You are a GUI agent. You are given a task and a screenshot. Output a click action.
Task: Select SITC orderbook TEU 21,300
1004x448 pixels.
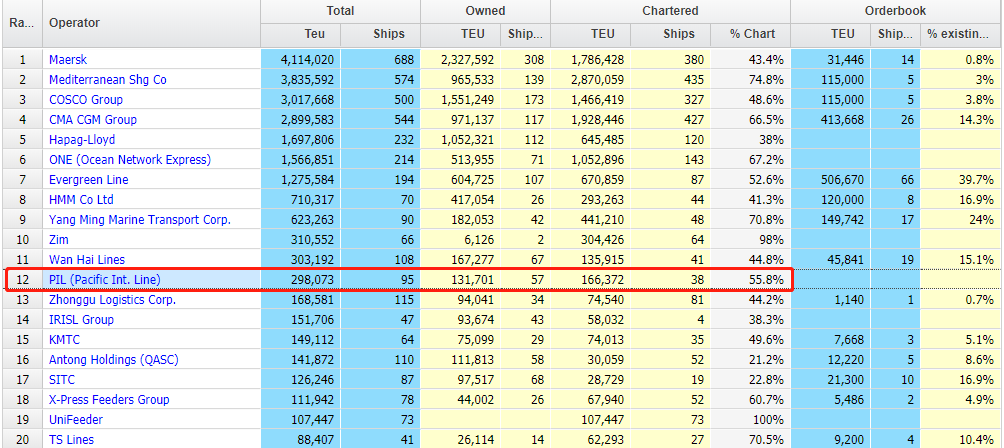pyautogui.click(x=845, y=380)
